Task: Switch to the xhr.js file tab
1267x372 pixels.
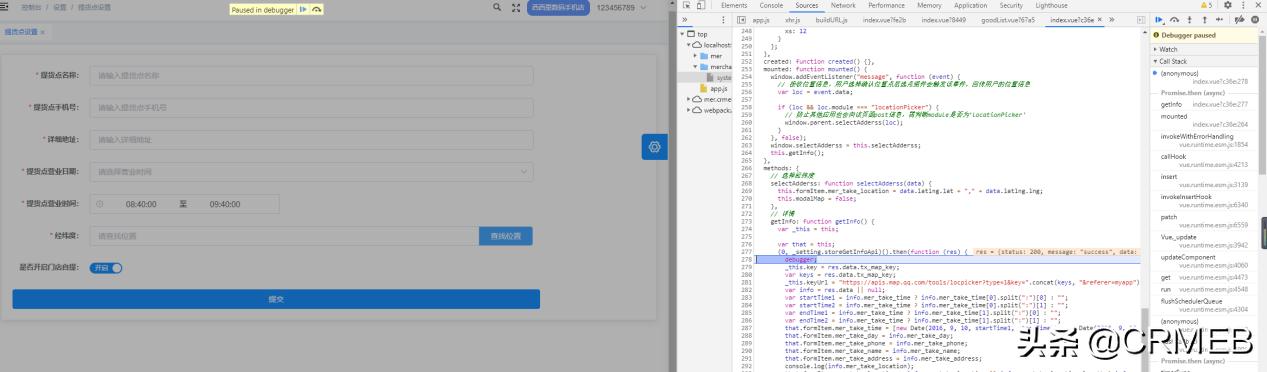Action: pos(792,20)
